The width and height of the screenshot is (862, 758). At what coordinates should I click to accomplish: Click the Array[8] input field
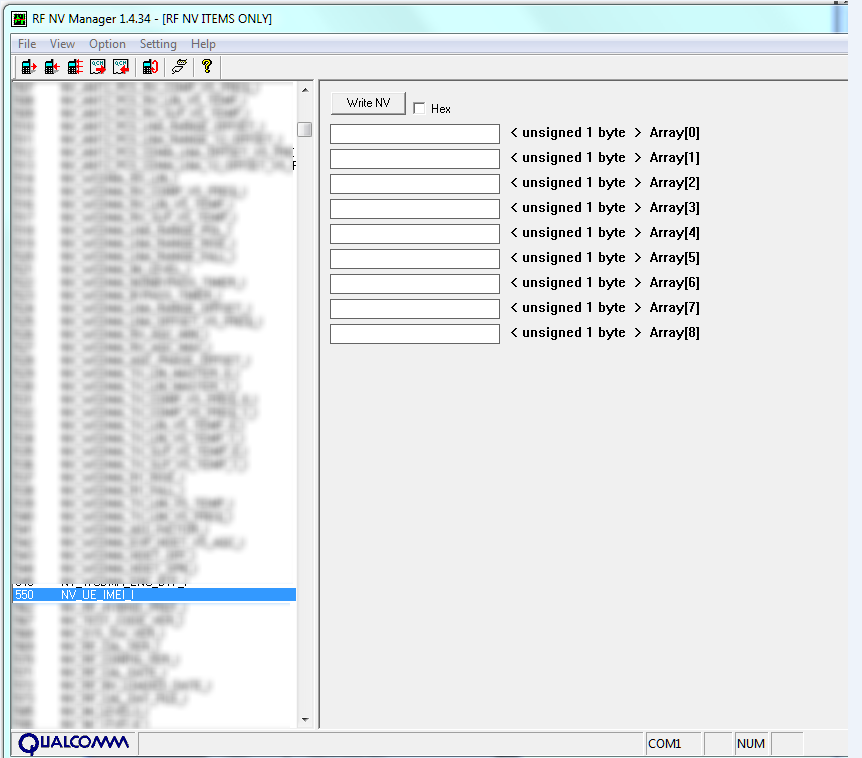point(415,334)
